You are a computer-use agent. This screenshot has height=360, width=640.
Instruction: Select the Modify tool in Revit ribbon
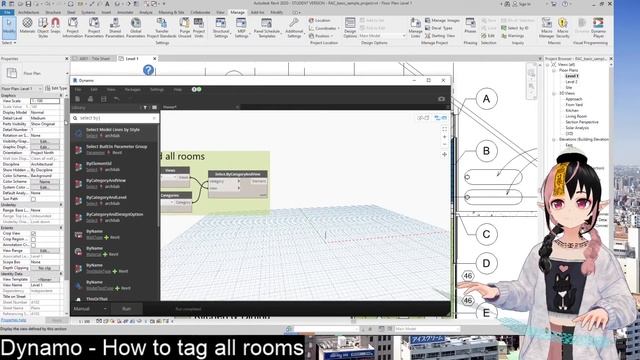pos(9,28)
